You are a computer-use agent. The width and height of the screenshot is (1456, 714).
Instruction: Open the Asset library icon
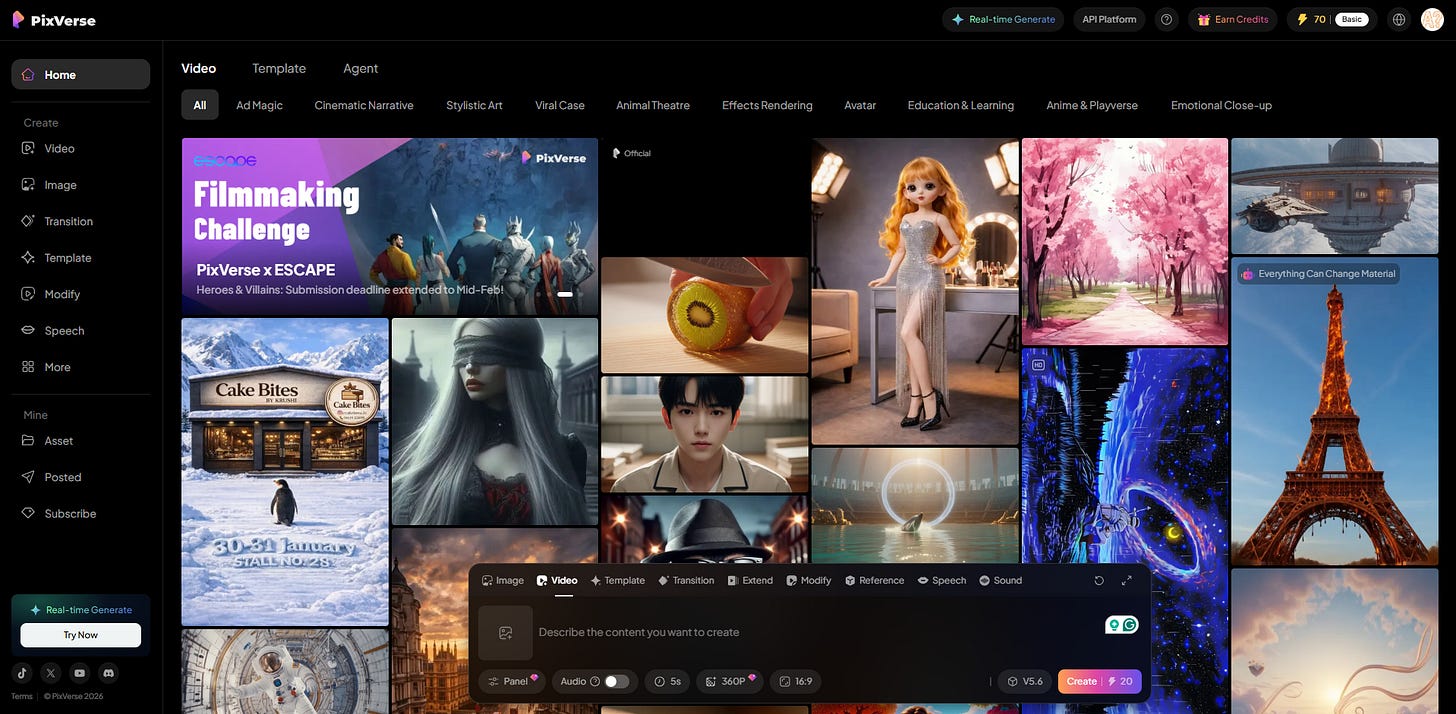pos(30,440)
